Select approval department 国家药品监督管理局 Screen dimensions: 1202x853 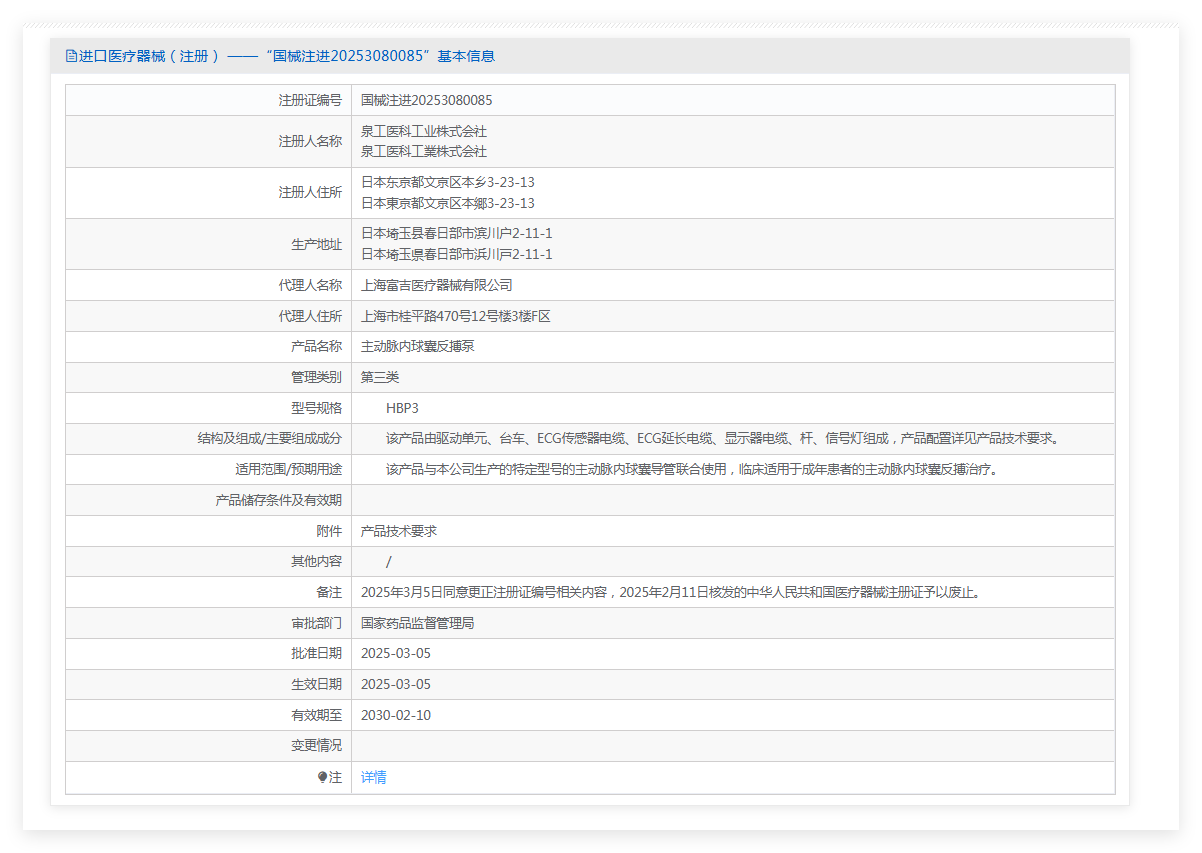pyautogui.click(x=418, y=623)
